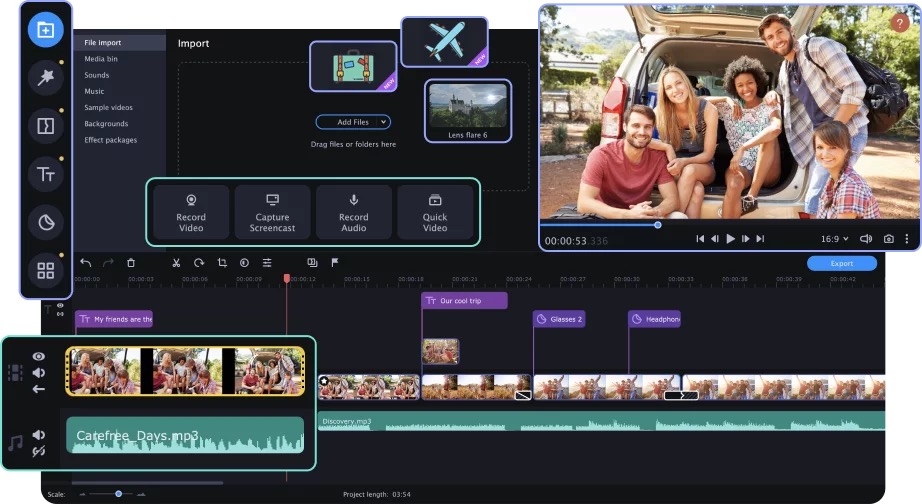Split clip with the scissors icon
Screen dimensions: 922x504
click(x=176, y=263)
